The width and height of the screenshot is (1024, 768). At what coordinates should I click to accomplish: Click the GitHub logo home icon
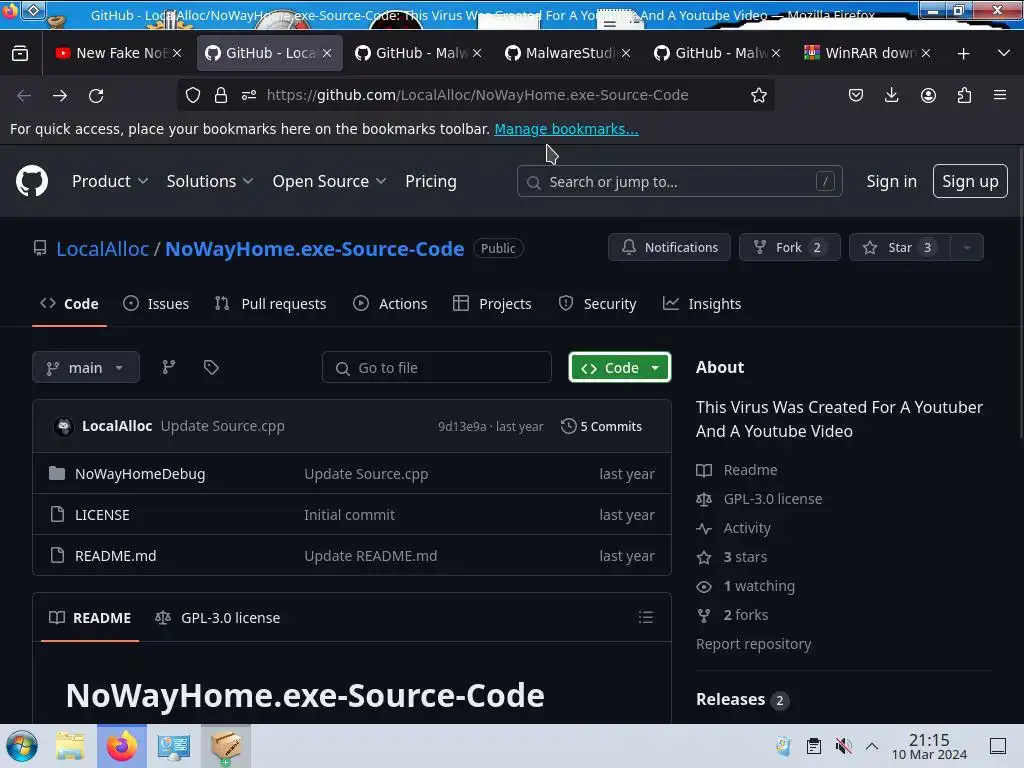31,181
